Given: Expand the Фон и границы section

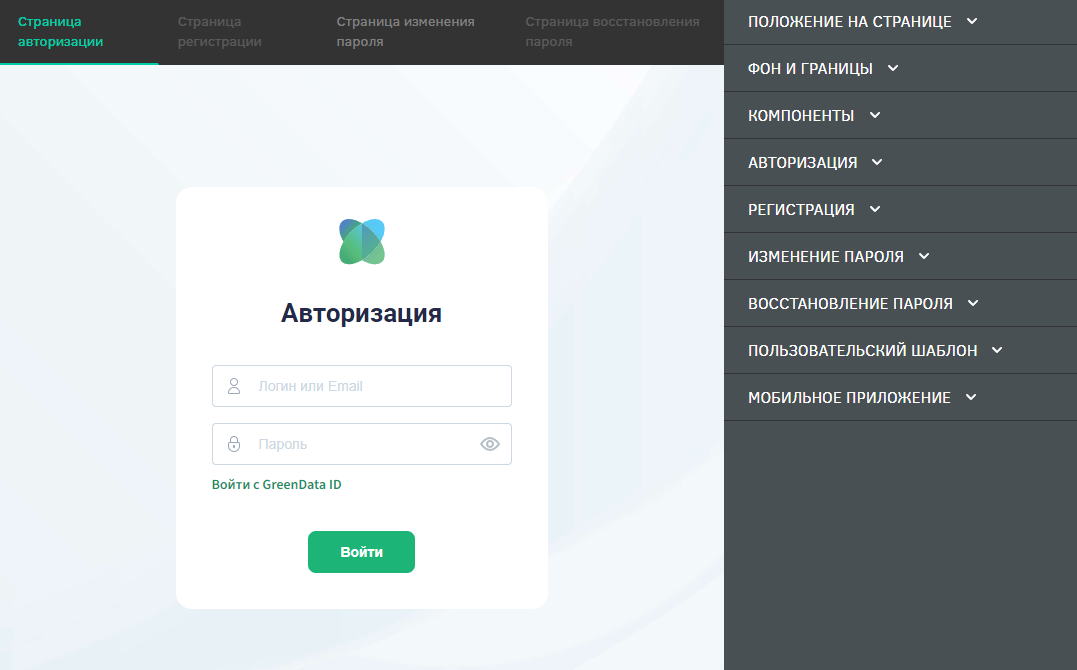Looking at the screenshot, I should (823, 69).
